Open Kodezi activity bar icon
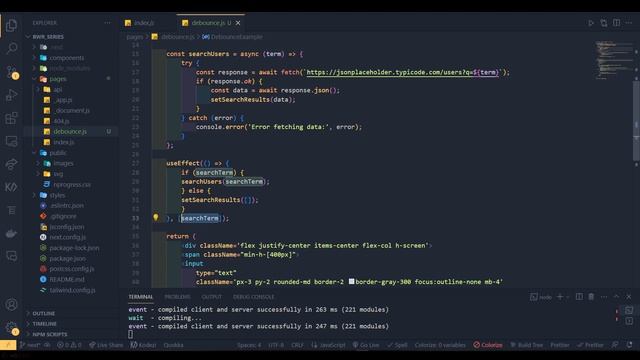This screenshot has height=360, width=640. 11,187
